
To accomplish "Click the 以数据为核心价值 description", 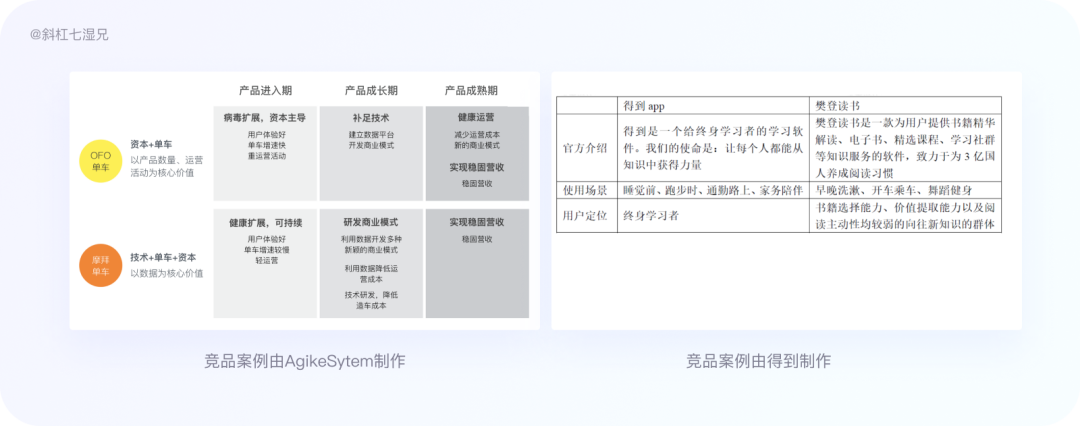I will click(167, 273).
